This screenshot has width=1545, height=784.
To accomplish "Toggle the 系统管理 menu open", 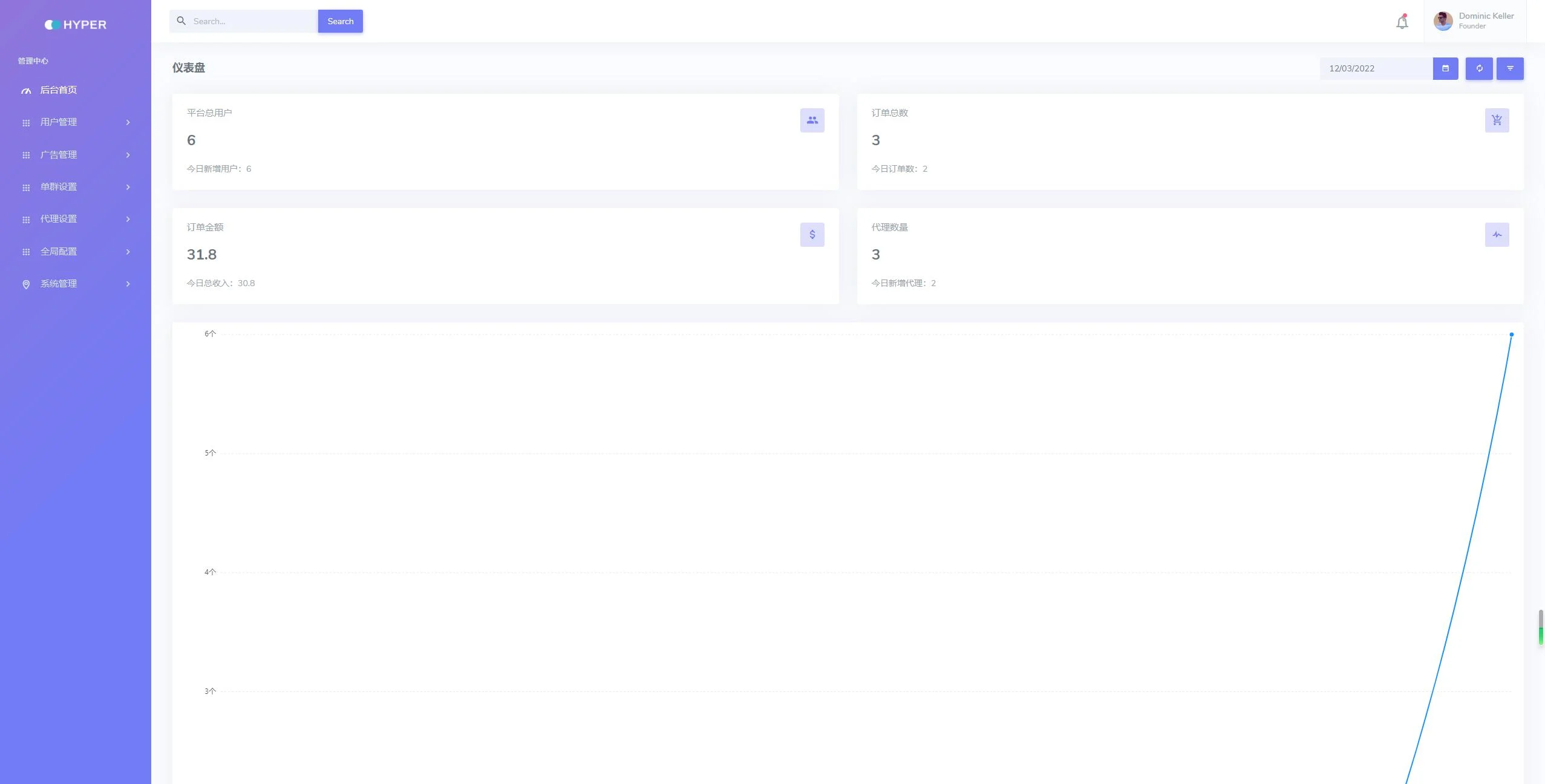I will coord(75,283).
